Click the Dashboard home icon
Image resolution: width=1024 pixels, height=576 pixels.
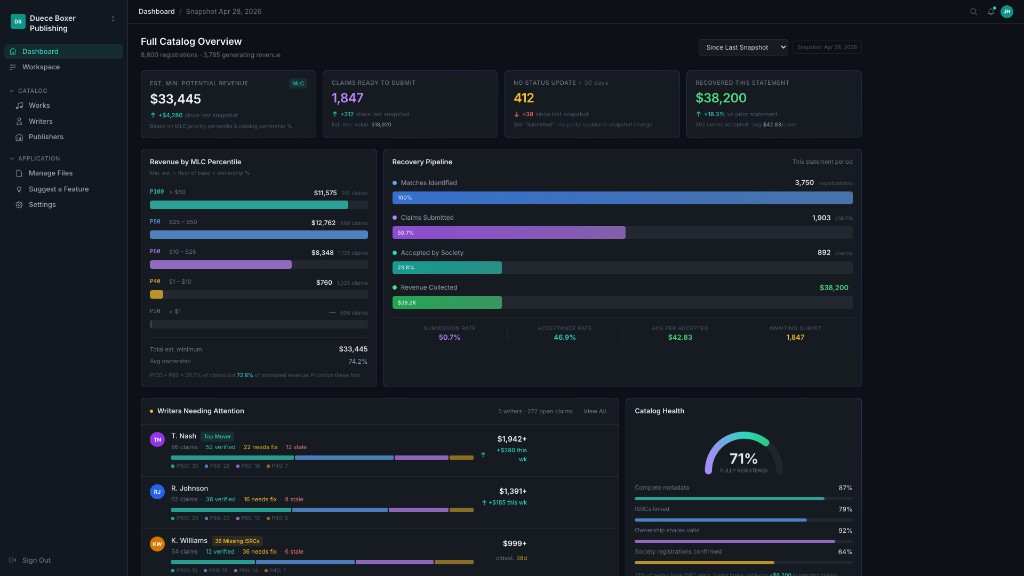coord(13,52)
